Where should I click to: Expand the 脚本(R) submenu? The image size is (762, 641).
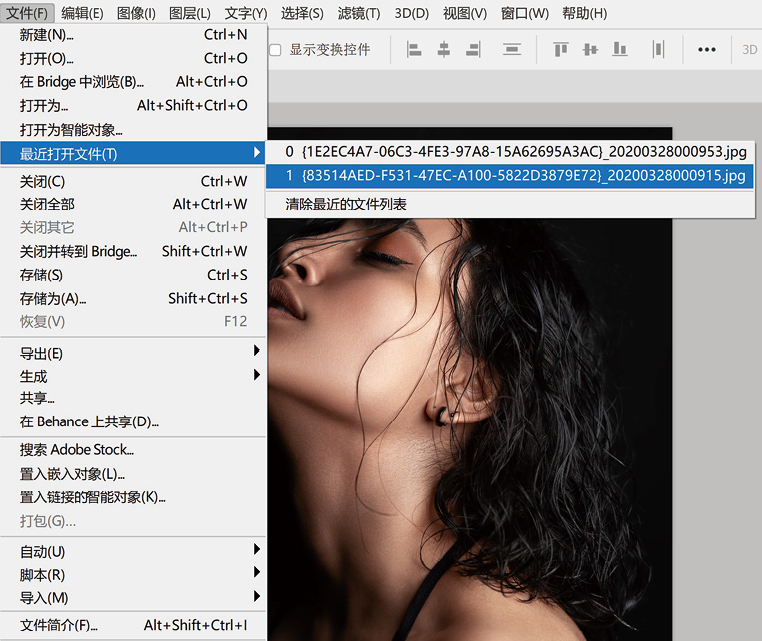(x=133, y=574)
